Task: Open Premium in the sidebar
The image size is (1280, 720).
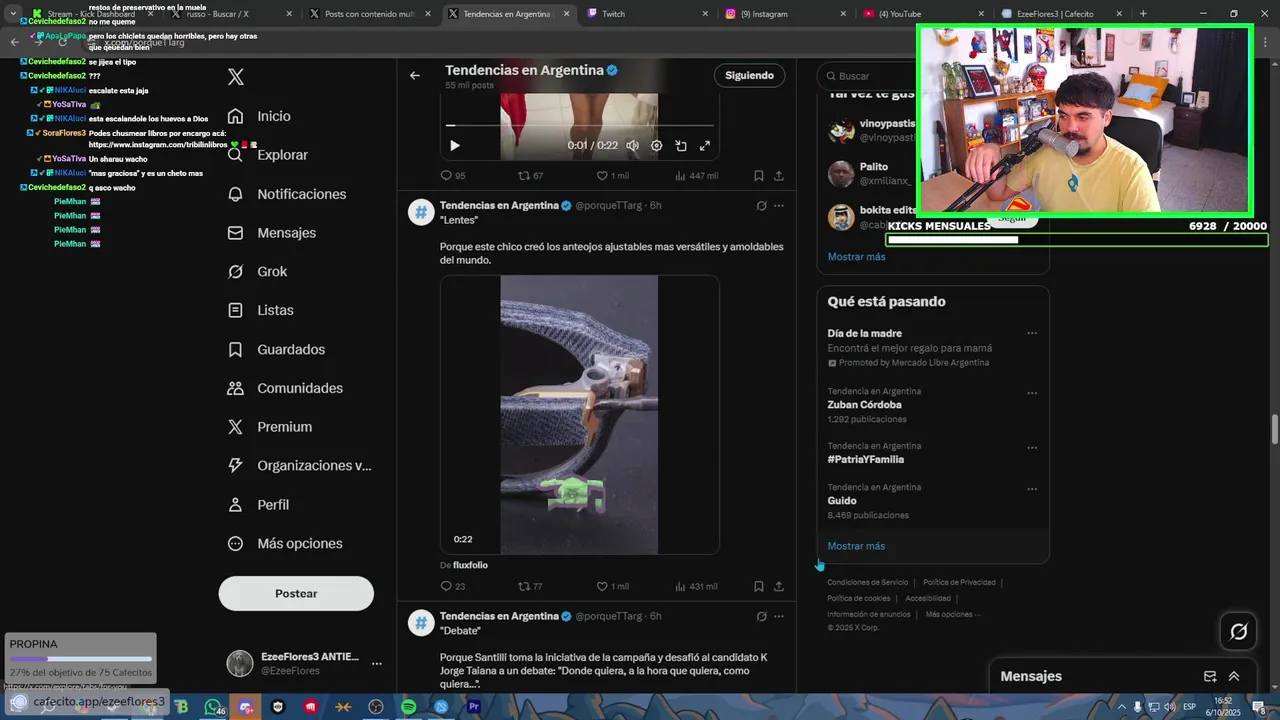Action: click(269, 427)
